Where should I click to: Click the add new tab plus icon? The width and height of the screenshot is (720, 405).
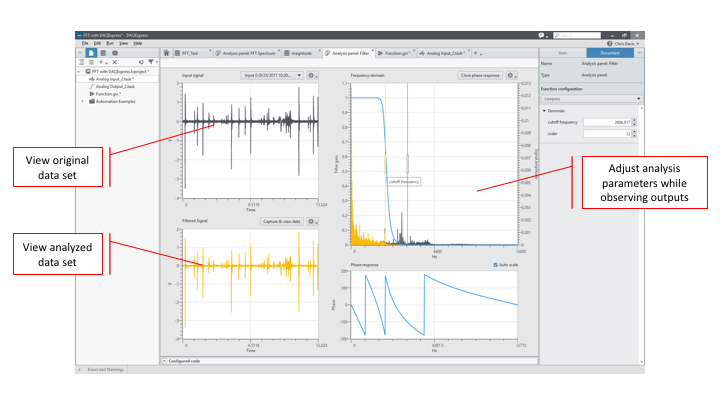[476, 52]
